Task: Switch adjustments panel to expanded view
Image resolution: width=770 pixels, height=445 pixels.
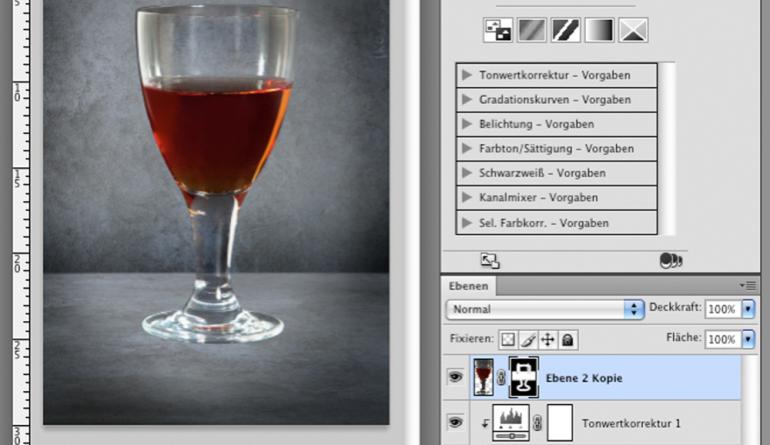Action: [x=490, y=261]
